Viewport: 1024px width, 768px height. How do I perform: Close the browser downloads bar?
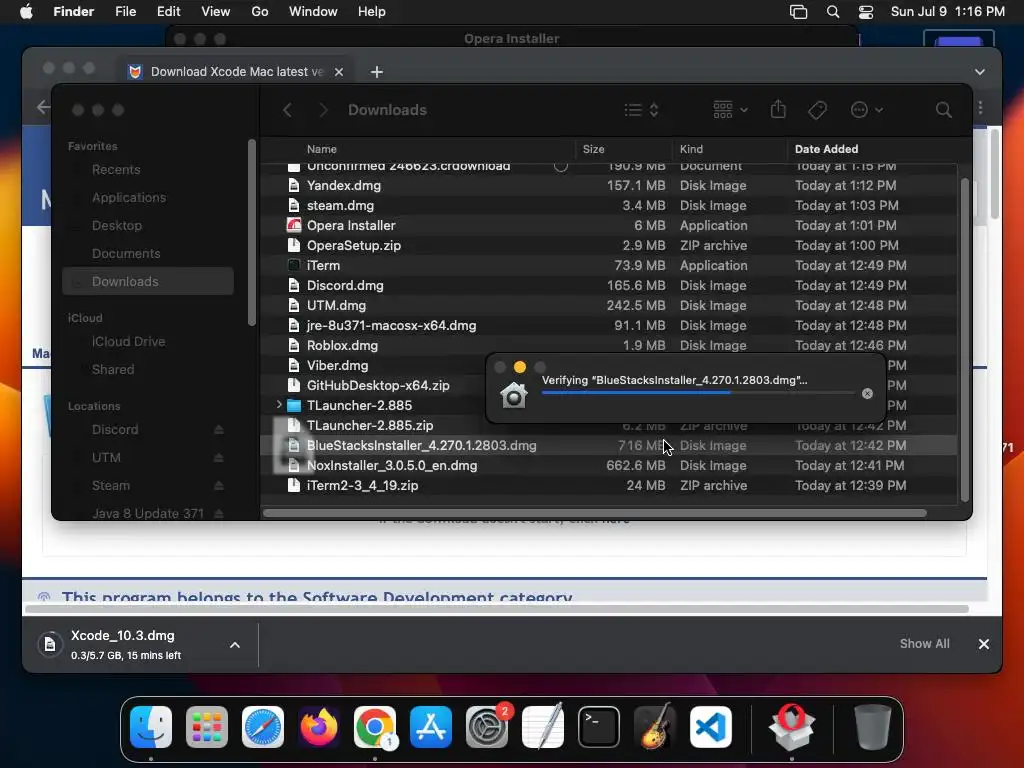point(984,644)
